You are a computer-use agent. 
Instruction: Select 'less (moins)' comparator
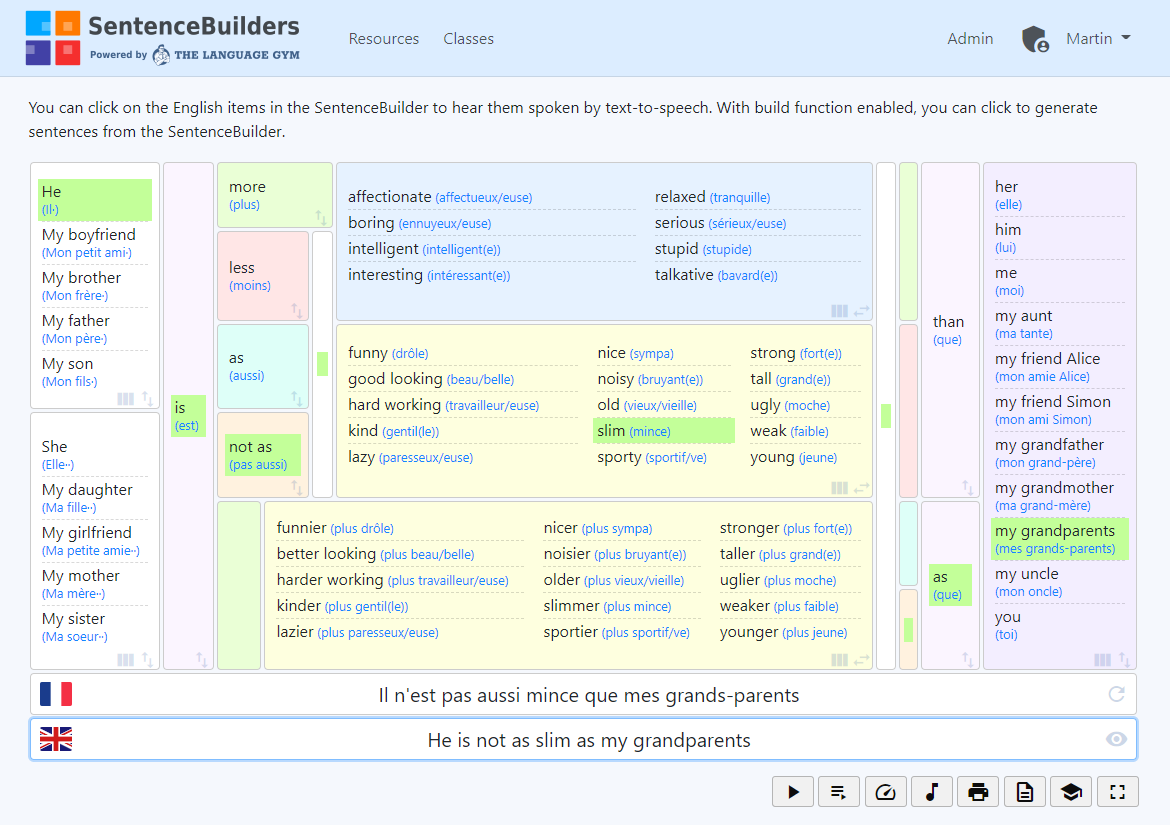tap(250, 276)
